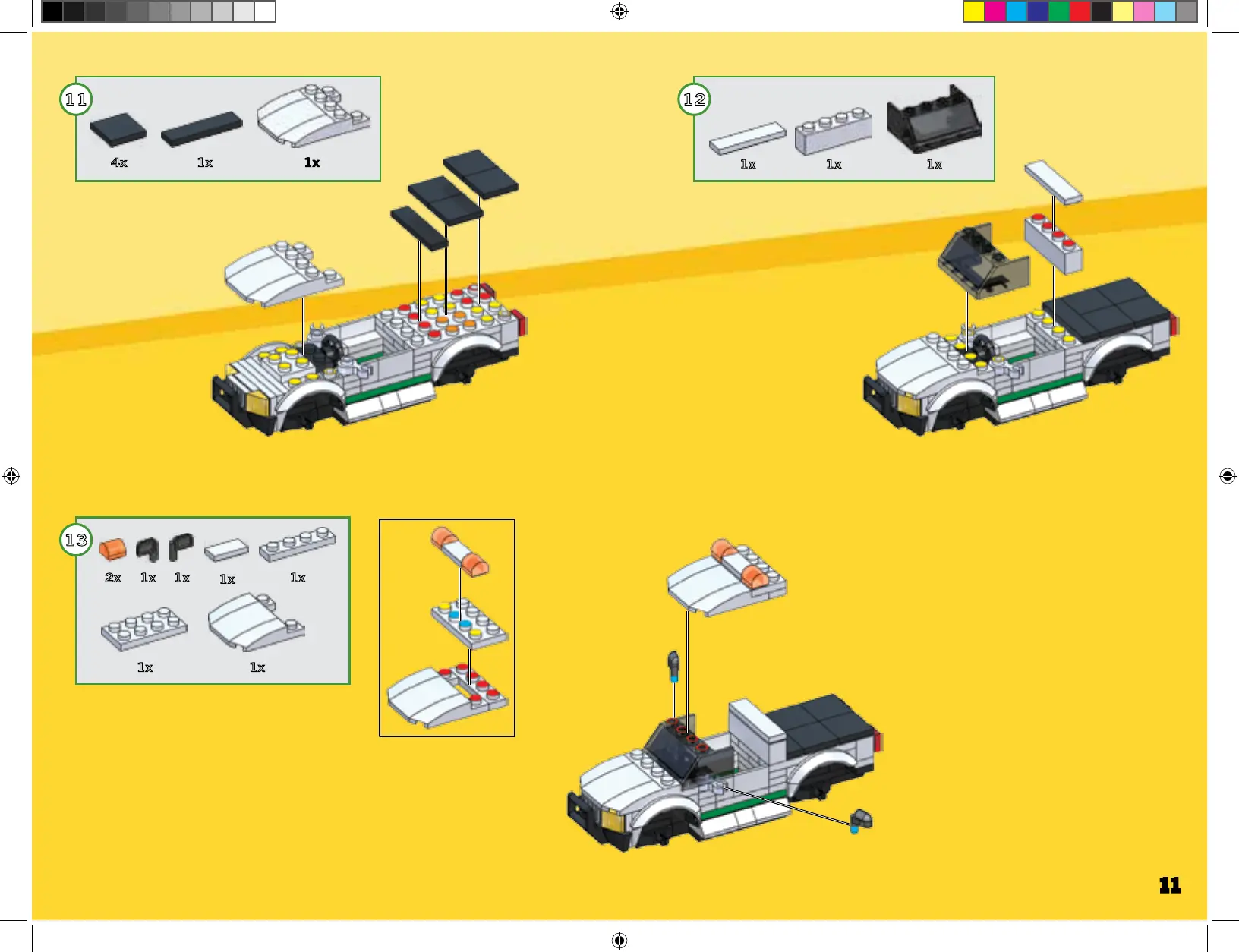Select the magenta swatch in the color bar
This screenshot has width=1239, height=952.
coord(995,11)
